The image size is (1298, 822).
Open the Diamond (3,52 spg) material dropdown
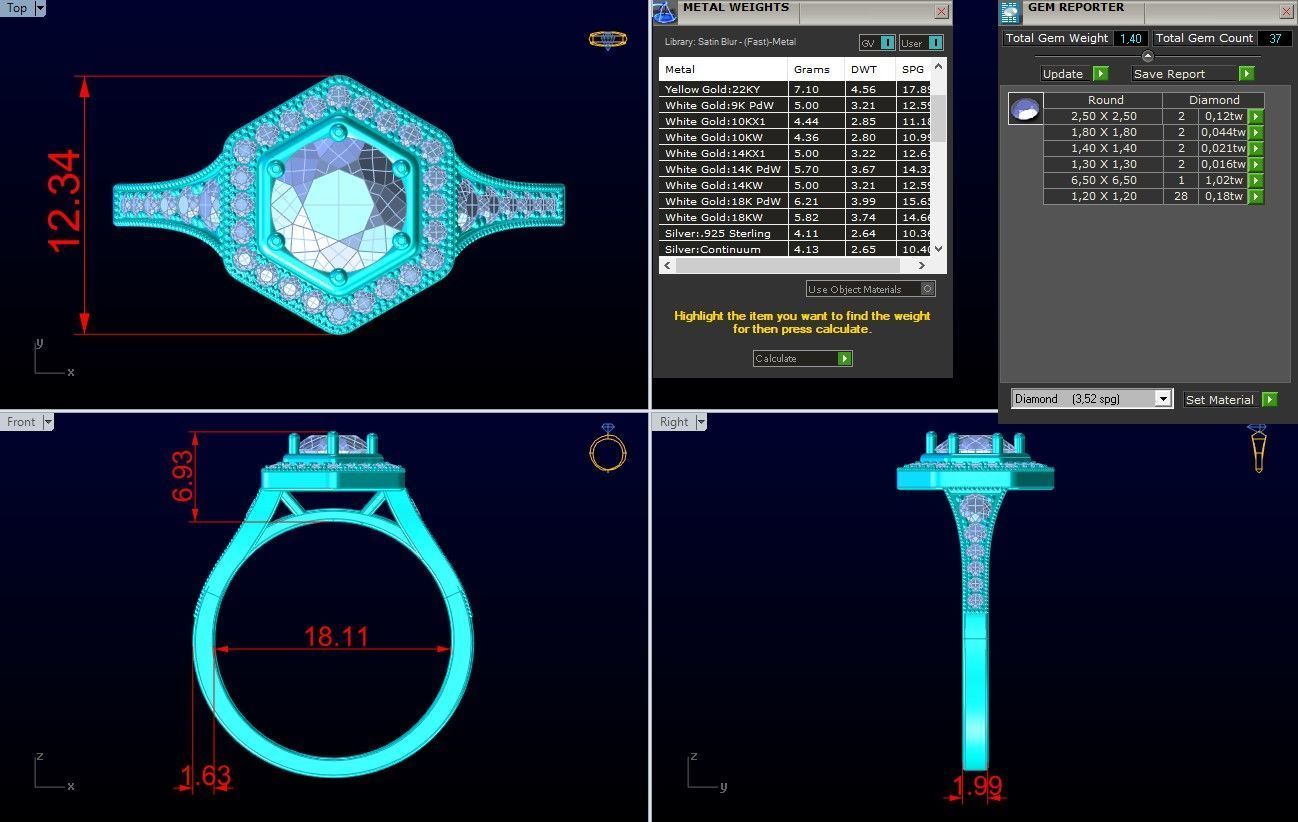pos(1162,399)
